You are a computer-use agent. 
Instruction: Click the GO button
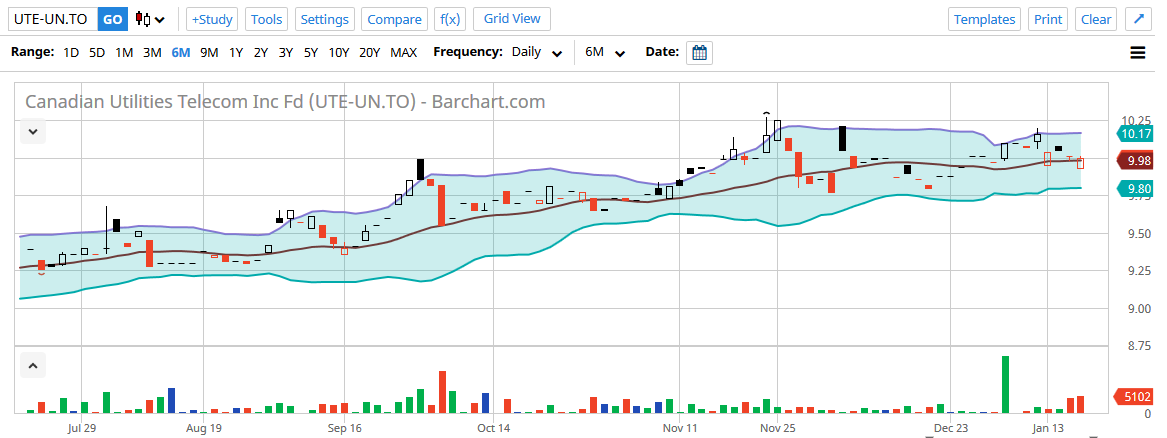tap(113, 19)
